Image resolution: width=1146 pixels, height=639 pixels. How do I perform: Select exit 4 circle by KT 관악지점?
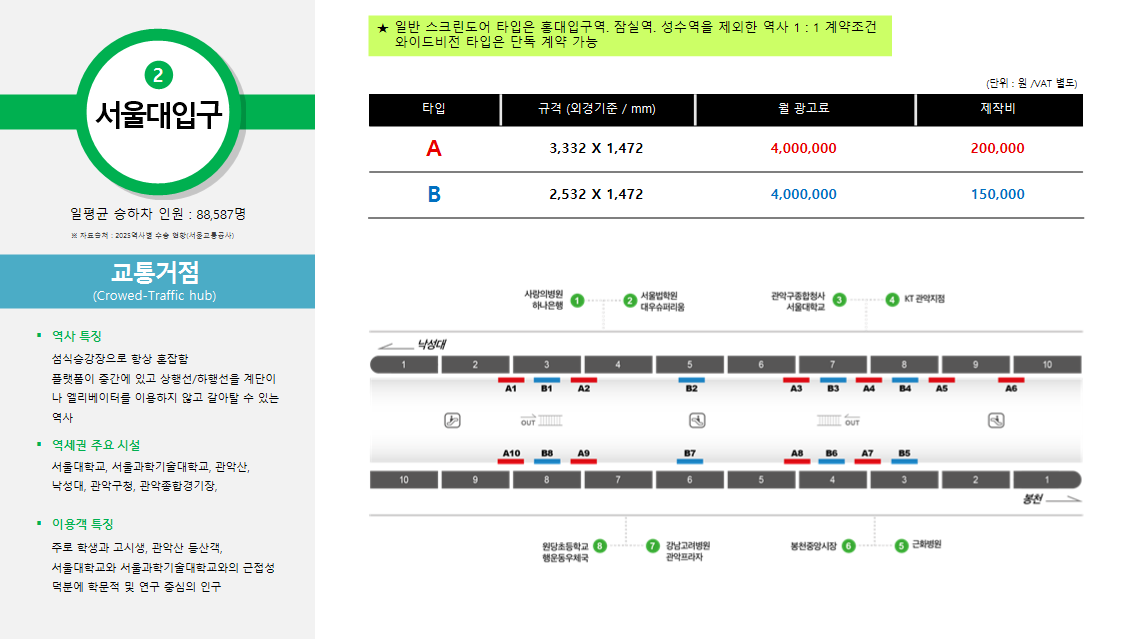tap(892, 299)
